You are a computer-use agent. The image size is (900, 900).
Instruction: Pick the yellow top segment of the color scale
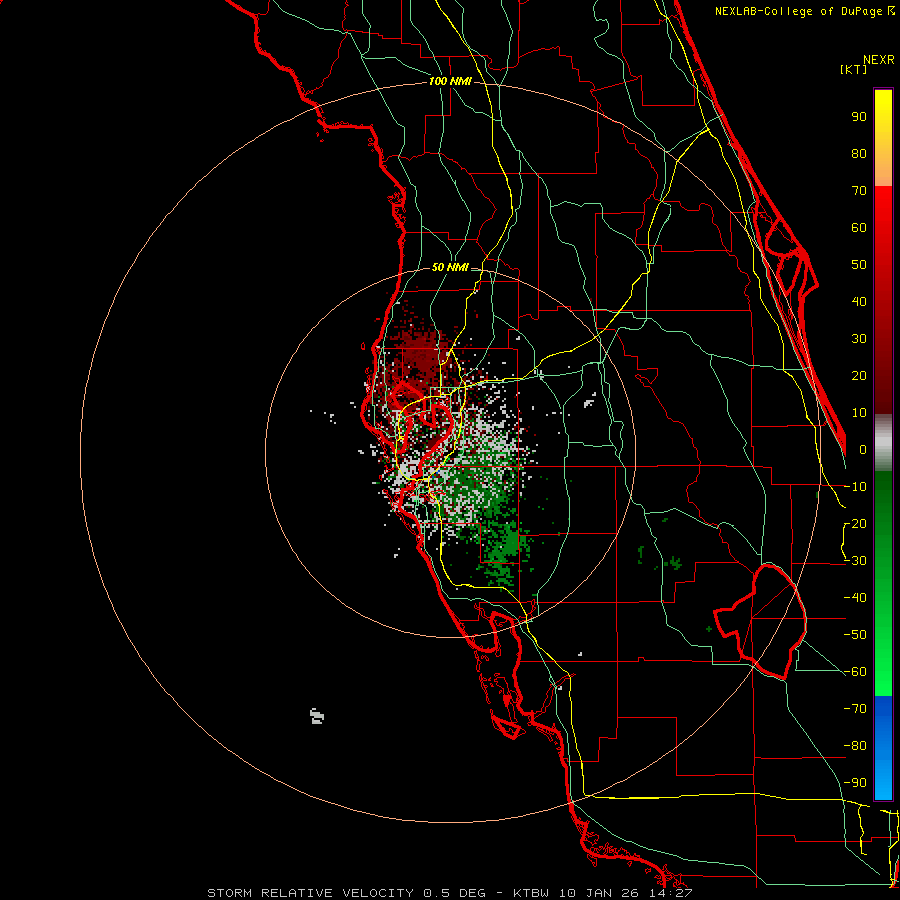coord(883,138)
